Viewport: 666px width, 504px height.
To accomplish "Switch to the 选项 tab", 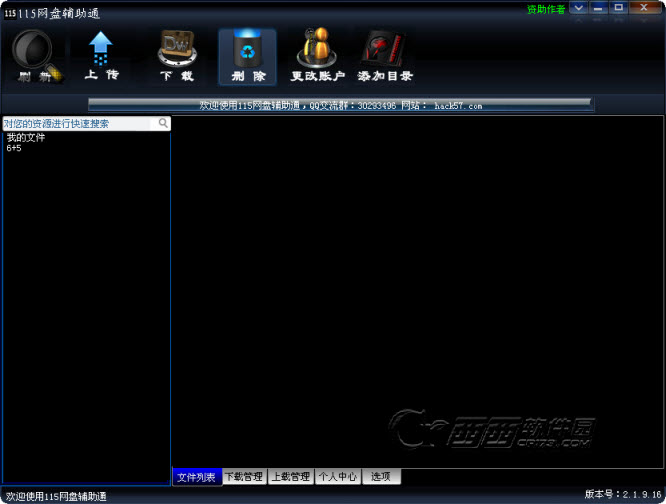I will [x=381, y=477].
